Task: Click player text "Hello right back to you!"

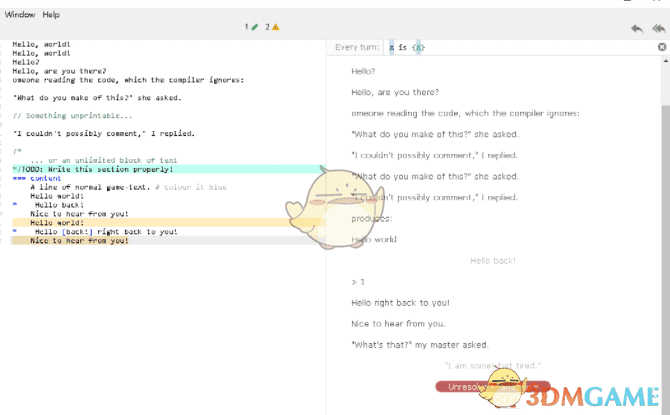Action: (x=400, y=303)
